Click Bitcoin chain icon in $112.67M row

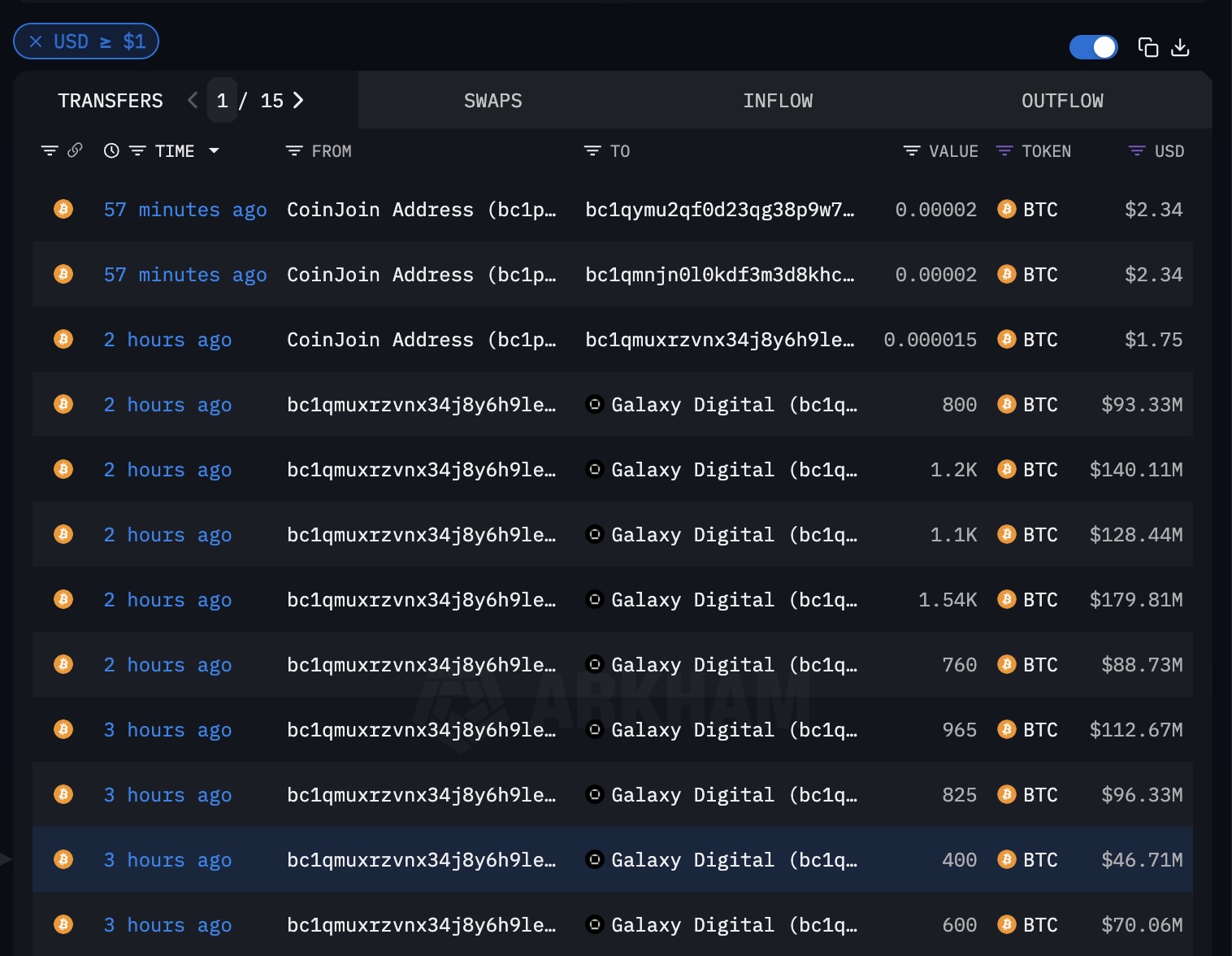(x=63, y=729)
